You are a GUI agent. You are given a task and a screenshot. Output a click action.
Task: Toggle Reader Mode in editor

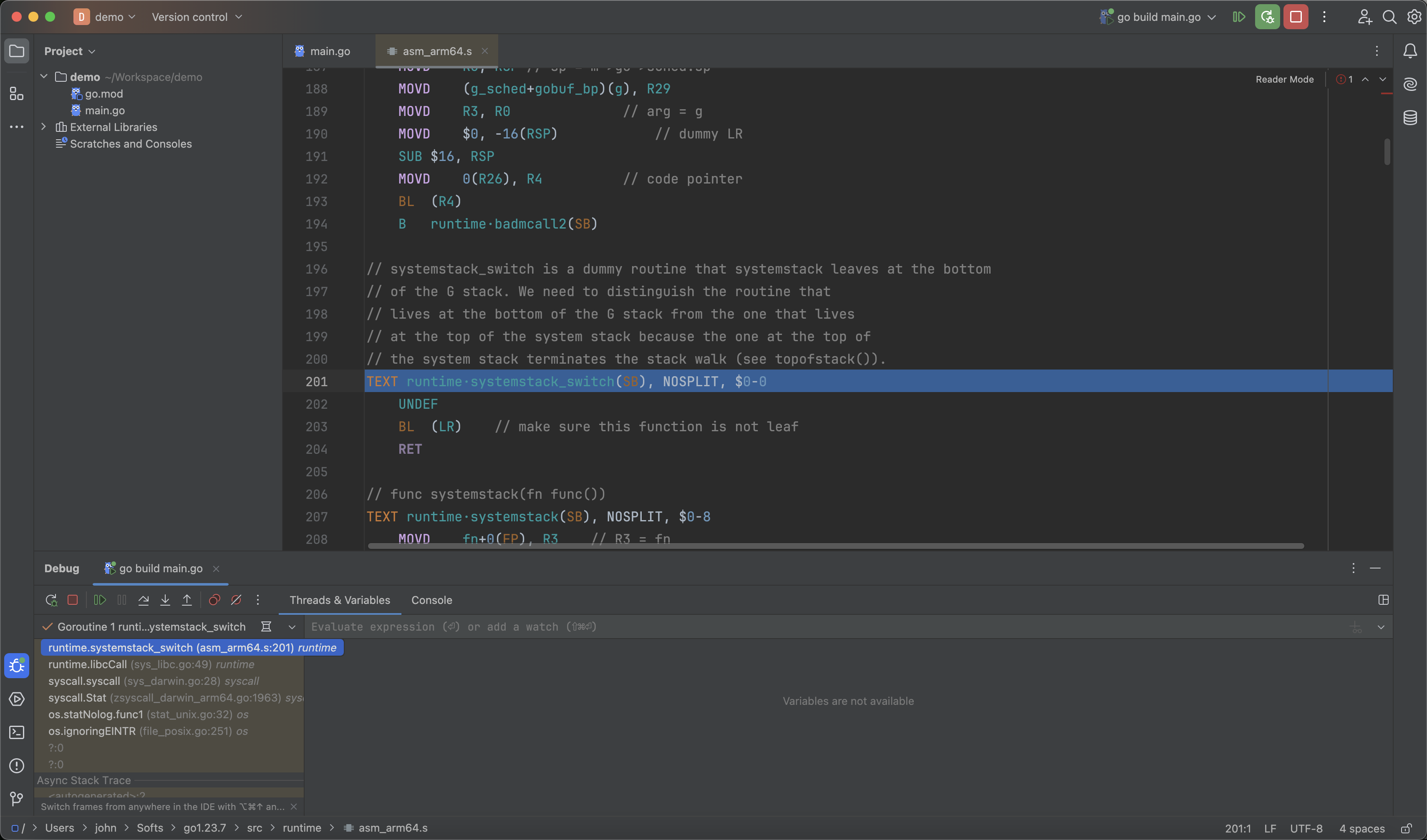1284,79
